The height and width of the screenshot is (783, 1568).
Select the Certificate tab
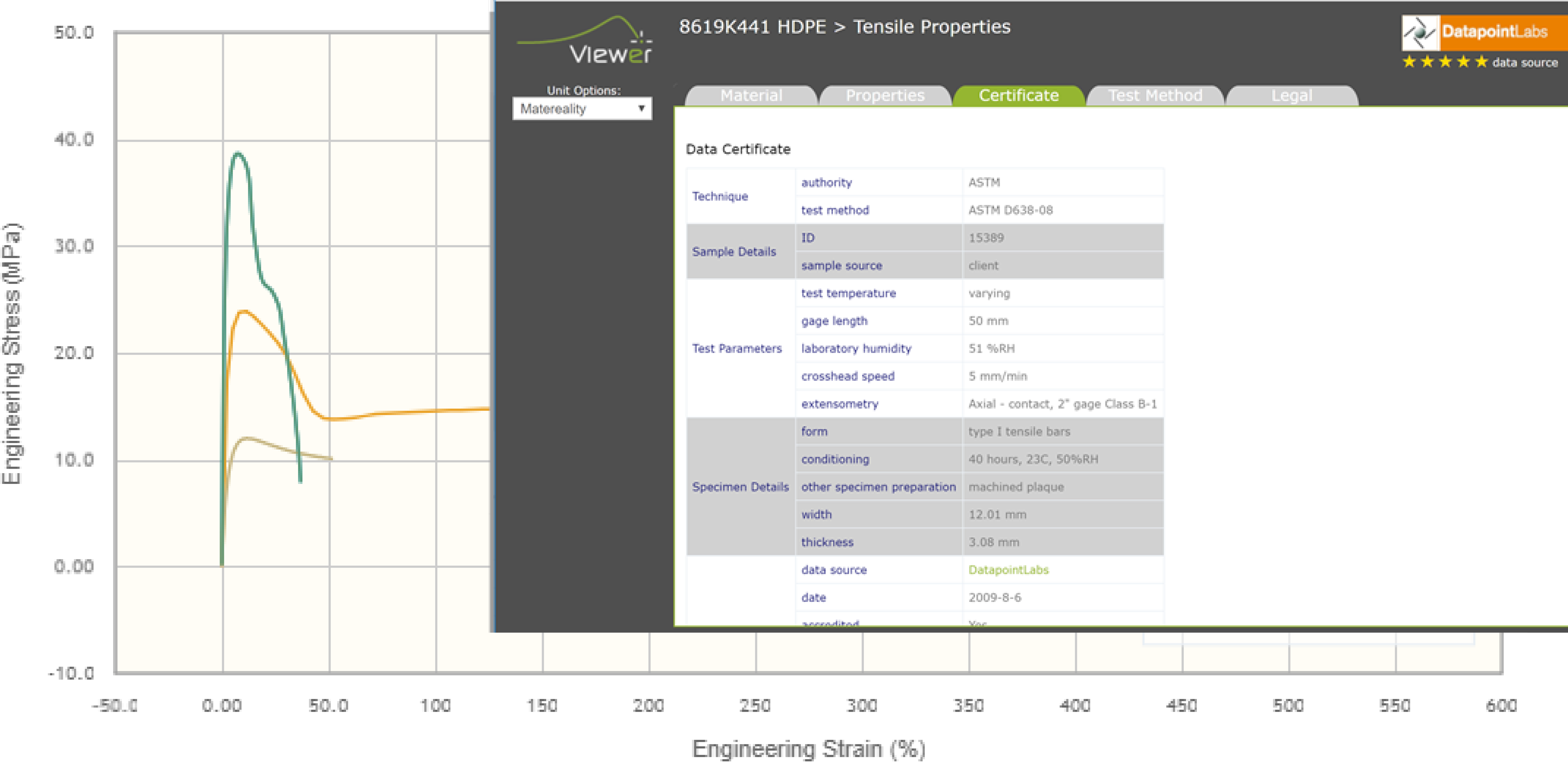pyautogui.click(x=1018, y=96)
